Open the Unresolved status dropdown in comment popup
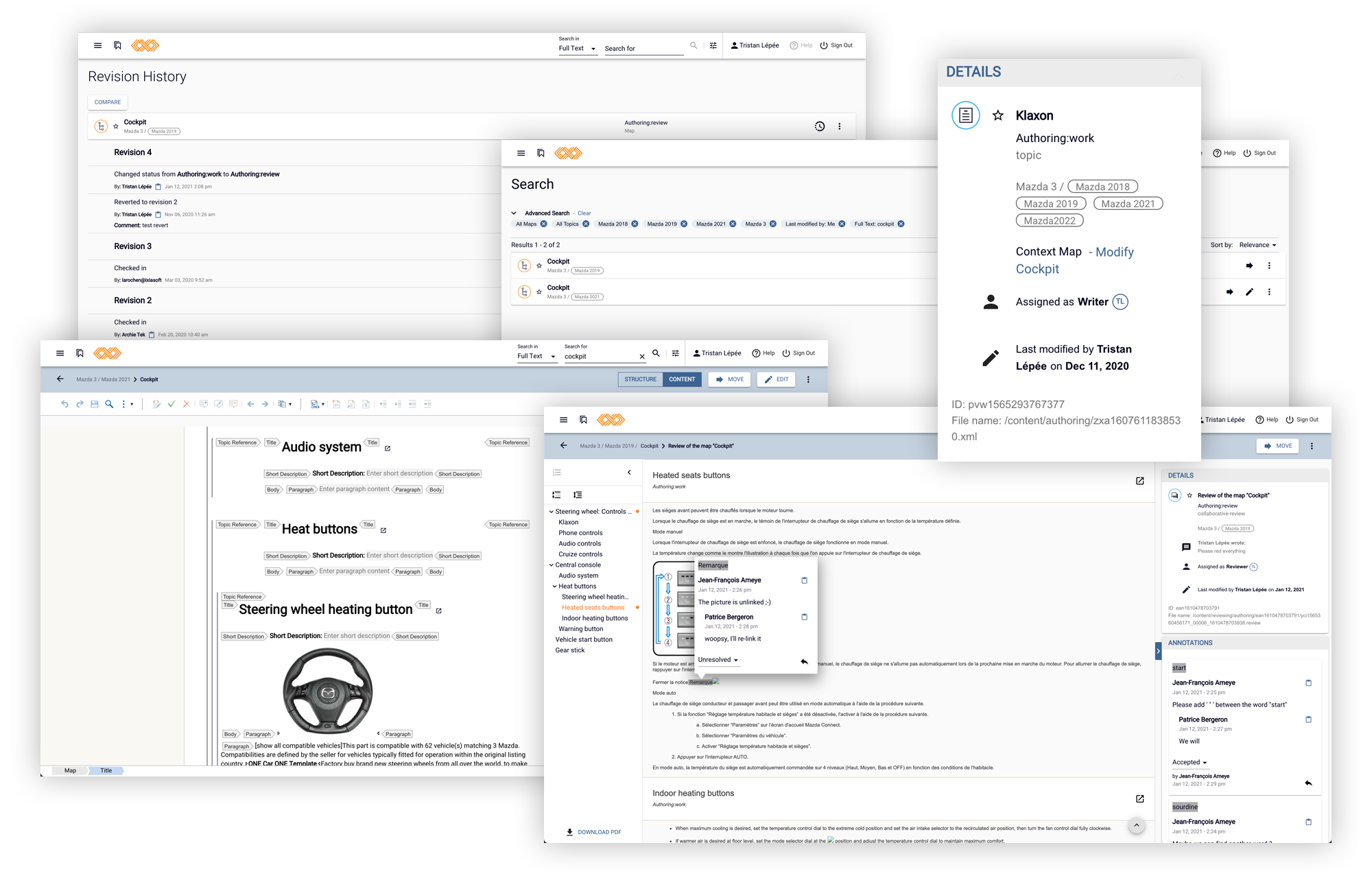1372x878 pixels. coord(718,660)
